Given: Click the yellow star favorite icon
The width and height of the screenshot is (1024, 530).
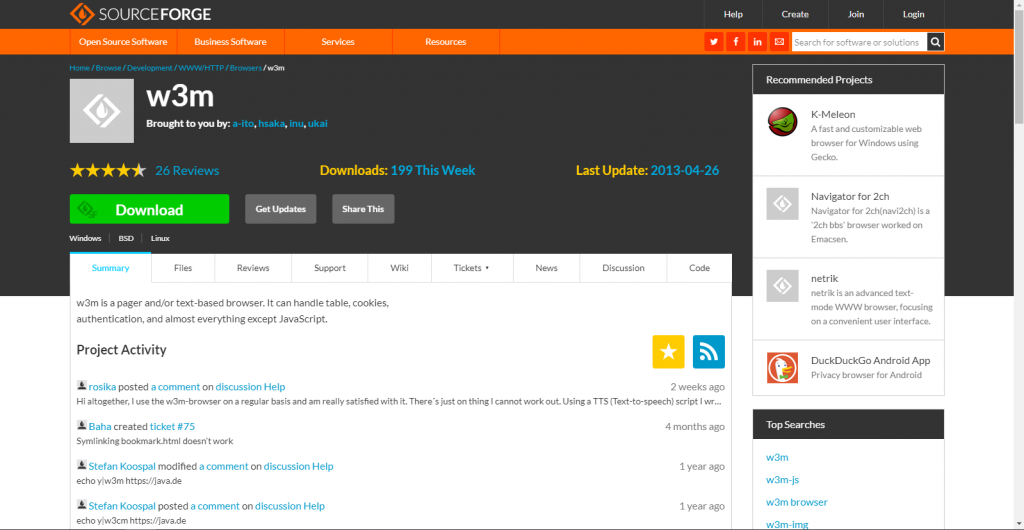Looking at the screenshot, I should (668, 352).
